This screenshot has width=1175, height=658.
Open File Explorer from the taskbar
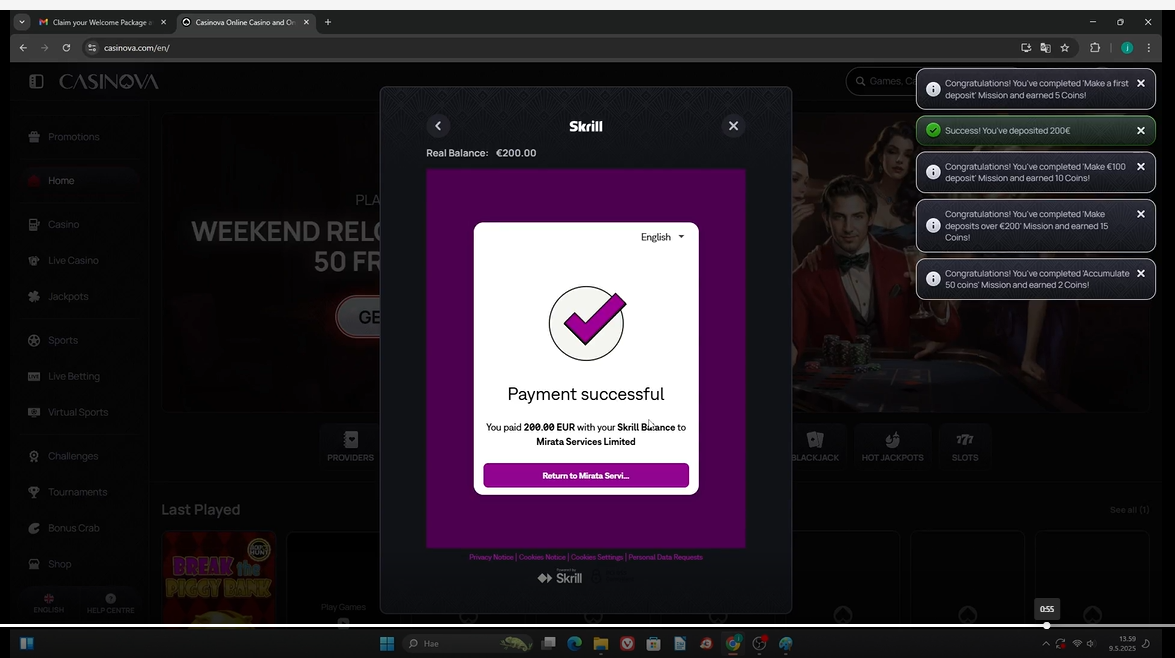(601, 643)
